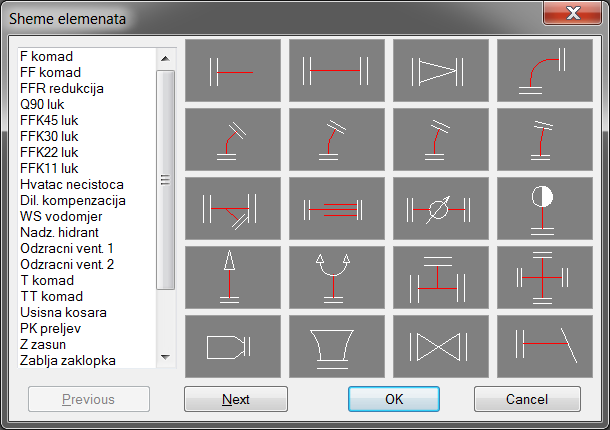Choose the Usisna kosara suction basket symbol
The height and width of the screenshot is (430, 610).
click(233, 346)
